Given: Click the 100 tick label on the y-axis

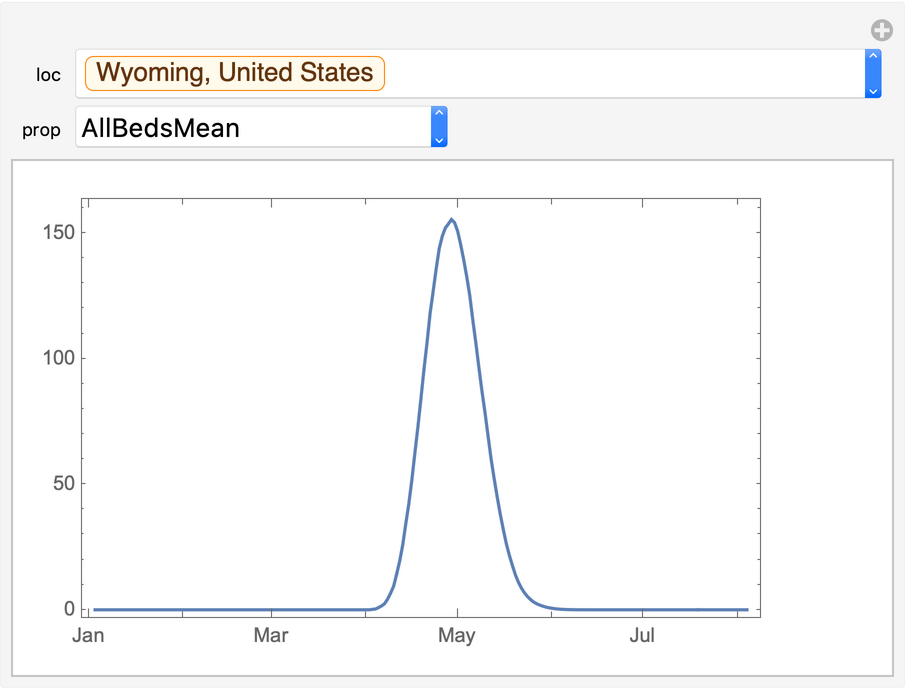Looking at the screenshot, I should pyautogui.click(x=58, y=358).
